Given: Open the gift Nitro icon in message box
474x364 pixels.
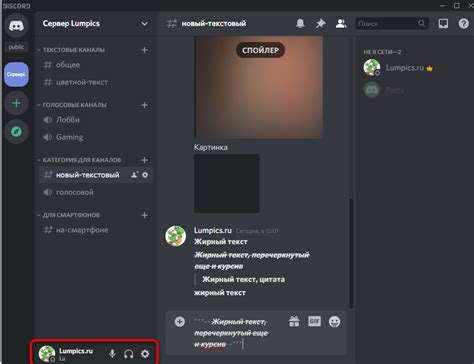Looking at the screenshot, I should [294, 322].
